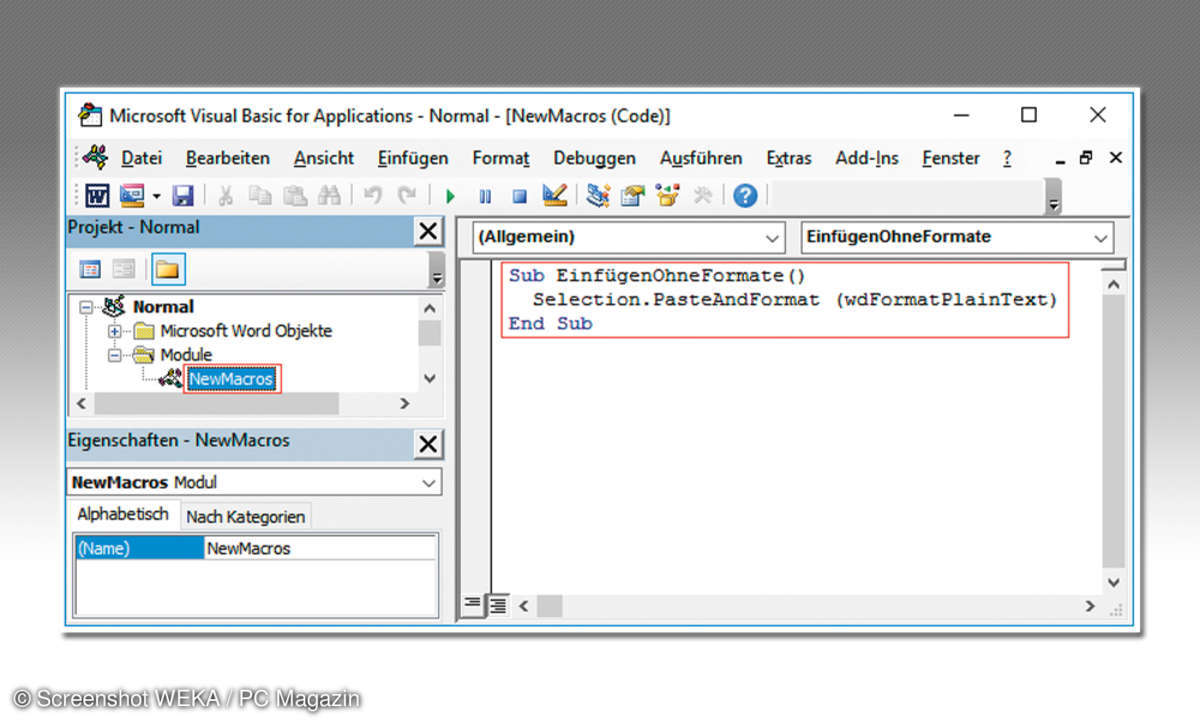Open the Add-Ins menu
Viewport: 1200px width, 720px height.
pos(867,158)
